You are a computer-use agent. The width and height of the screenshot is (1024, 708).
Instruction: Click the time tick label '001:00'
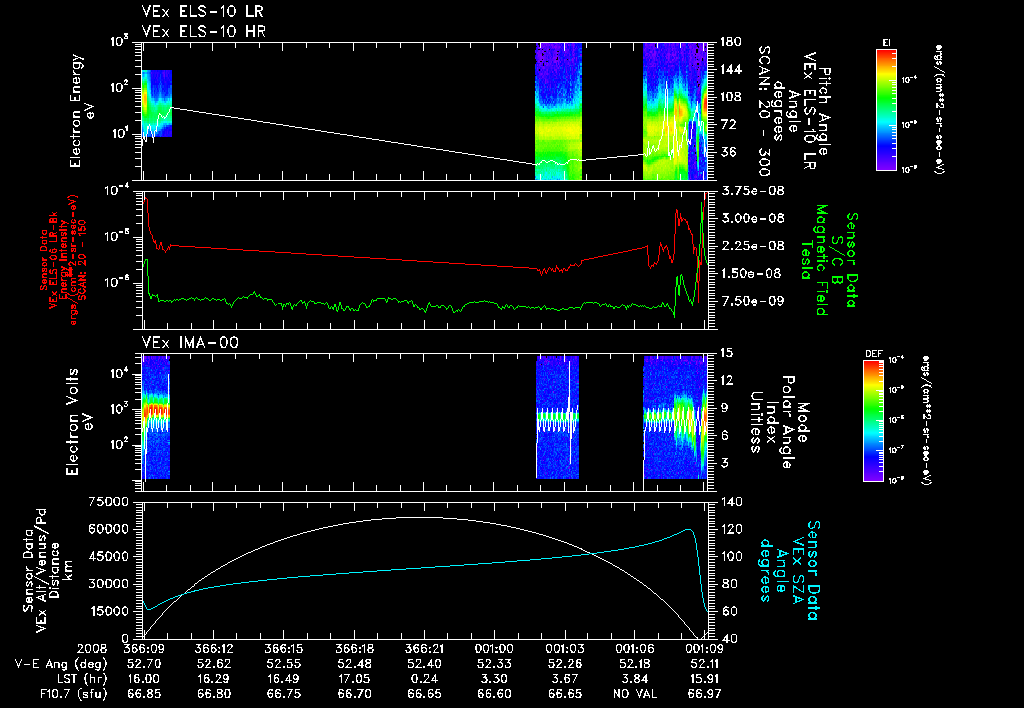[x=494, y=649]
